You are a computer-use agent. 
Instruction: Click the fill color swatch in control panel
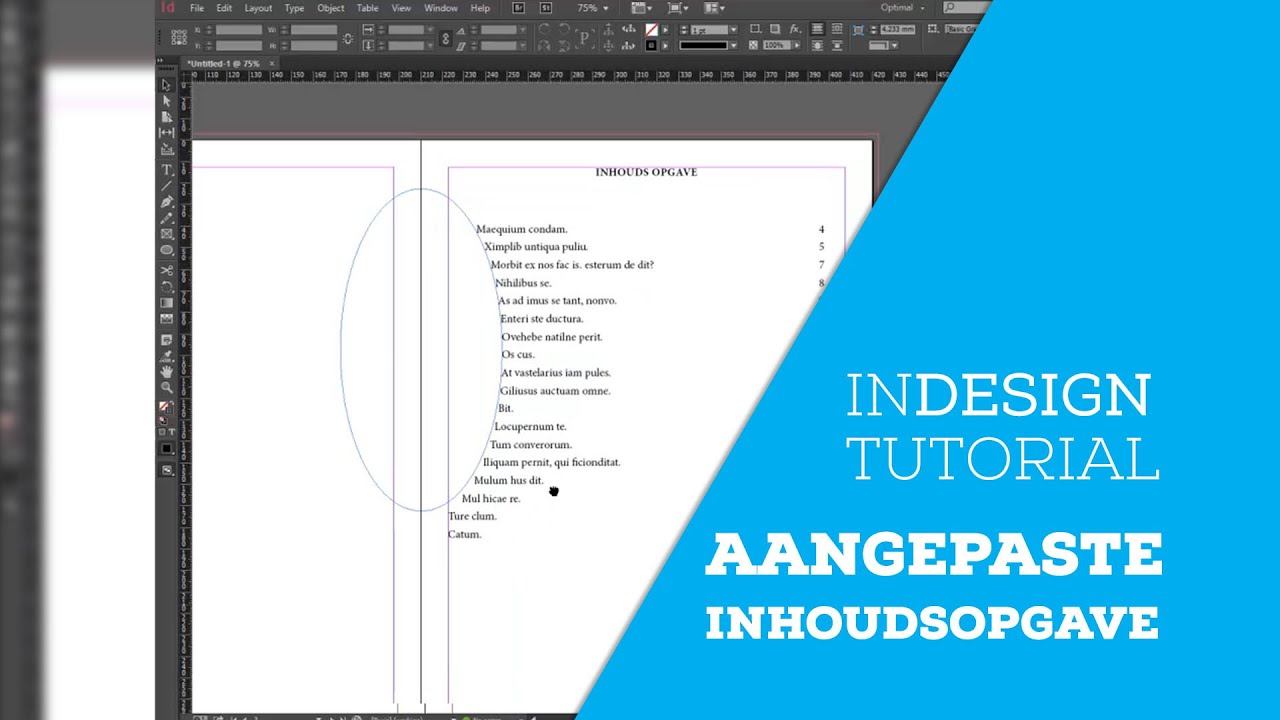pyautogui.click(x=652, y=30)
